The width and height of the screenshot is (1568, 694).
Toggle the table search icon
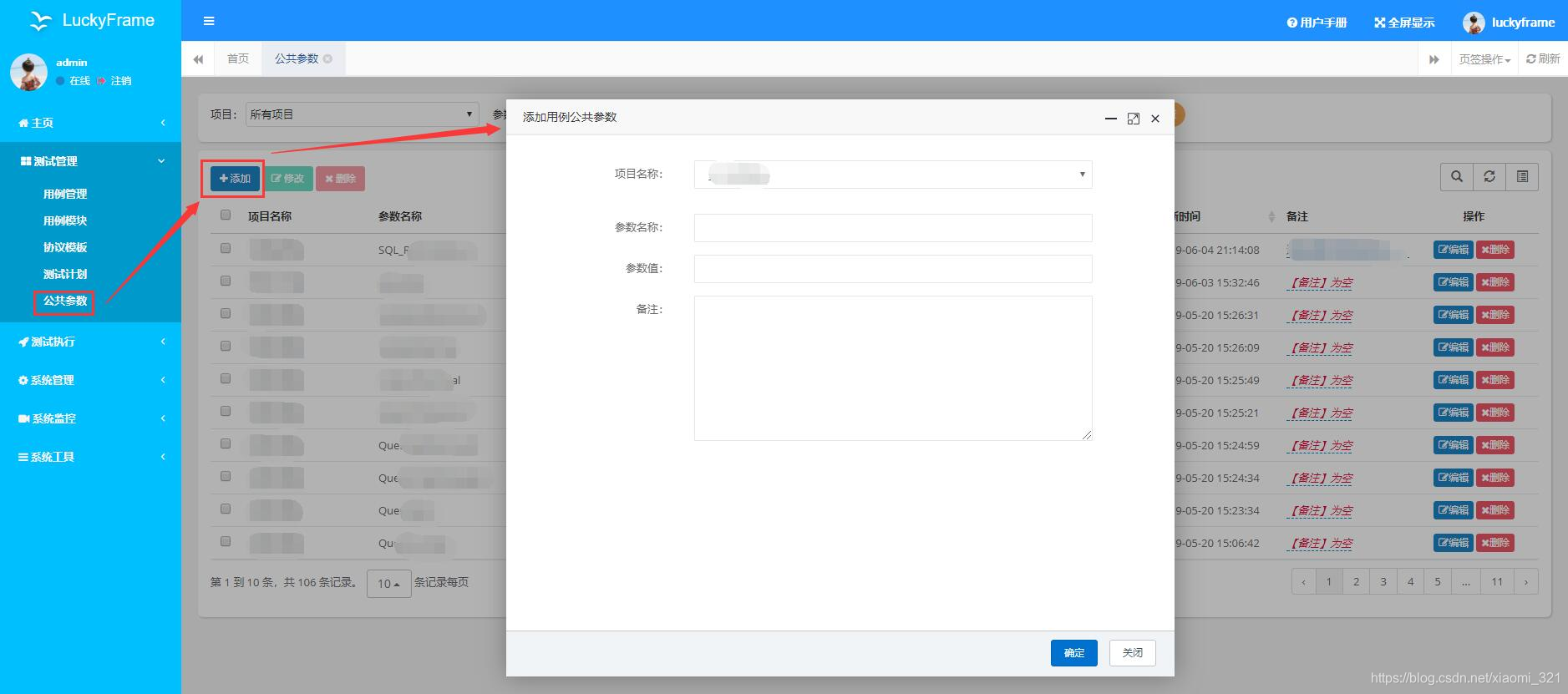[x=1457, y=176]
